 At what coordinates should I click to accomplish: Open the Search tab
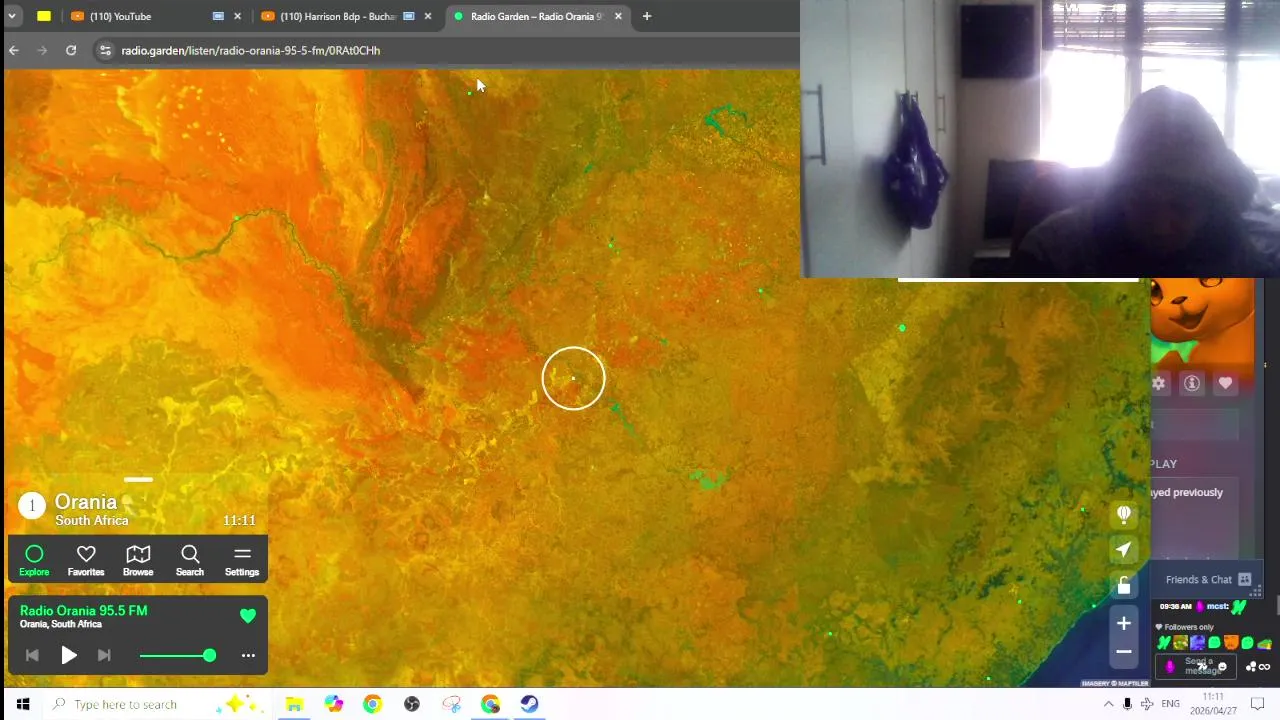pyautogui.click(x=190, y=560)
